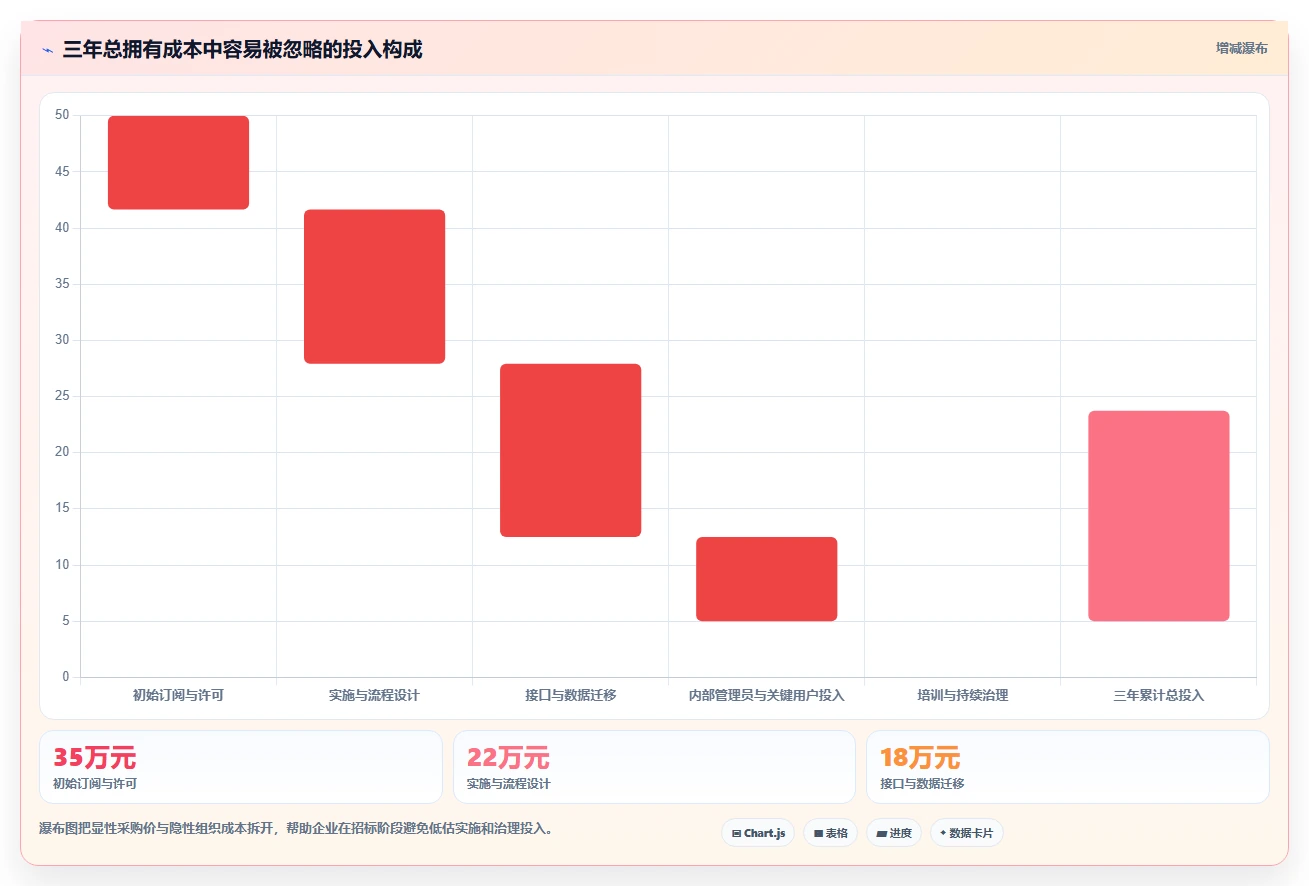Click the y-axis value 0
Image resolution: width=1309 pixels, height=886 pixels.
point(66,677)
